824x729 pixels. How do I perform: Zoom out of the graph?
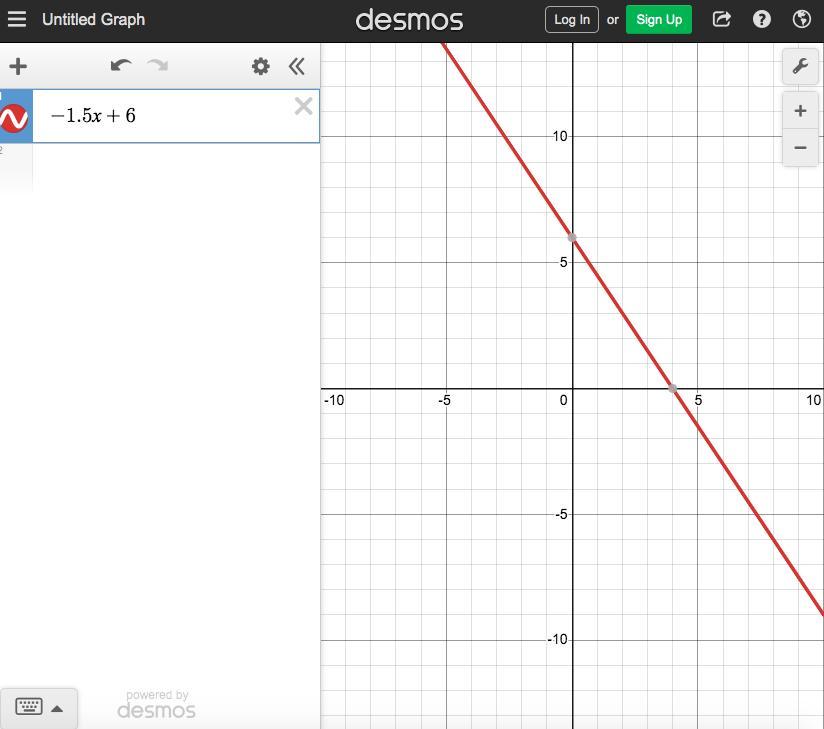click(800, 148)
